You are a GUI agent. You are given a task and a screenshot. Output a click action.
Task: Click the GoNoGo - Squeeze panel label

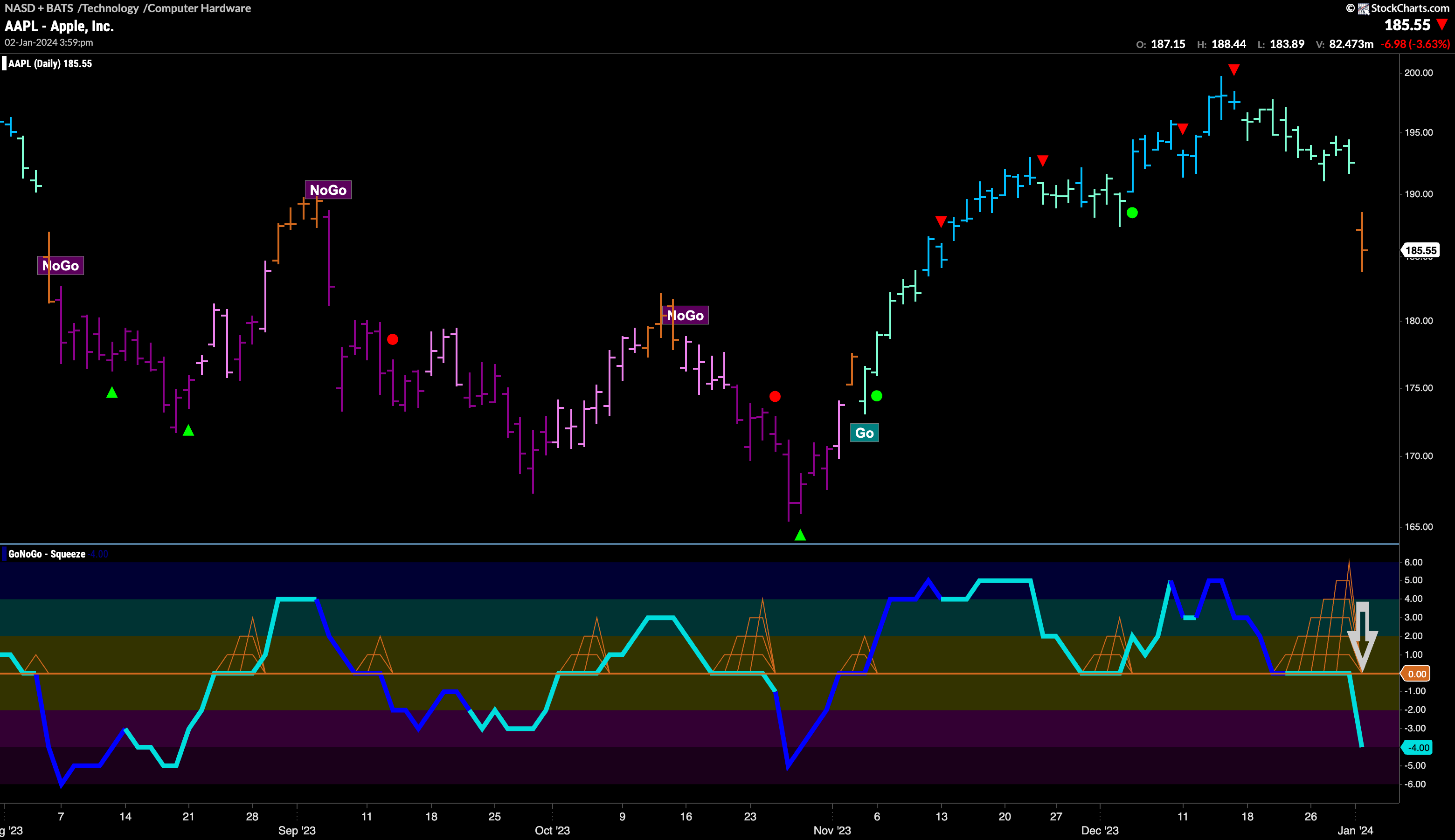point(47,554)
